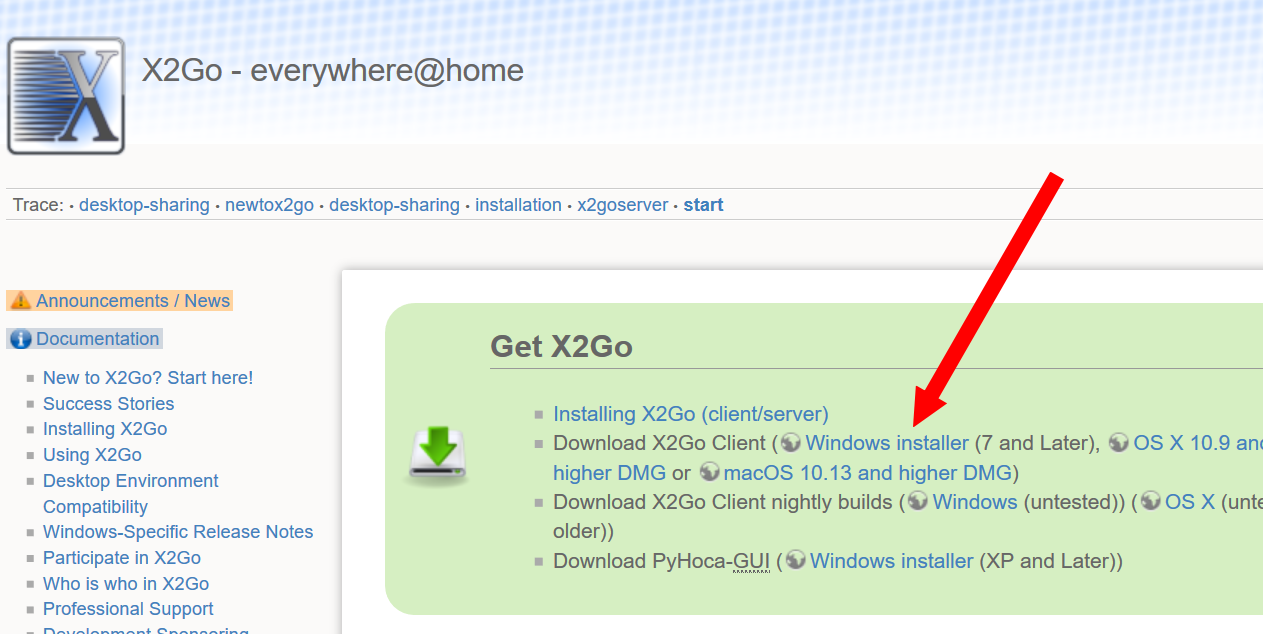1263x634 pixels.
Task: Click the info icon beside Documentation
Action: pos(21,339)
